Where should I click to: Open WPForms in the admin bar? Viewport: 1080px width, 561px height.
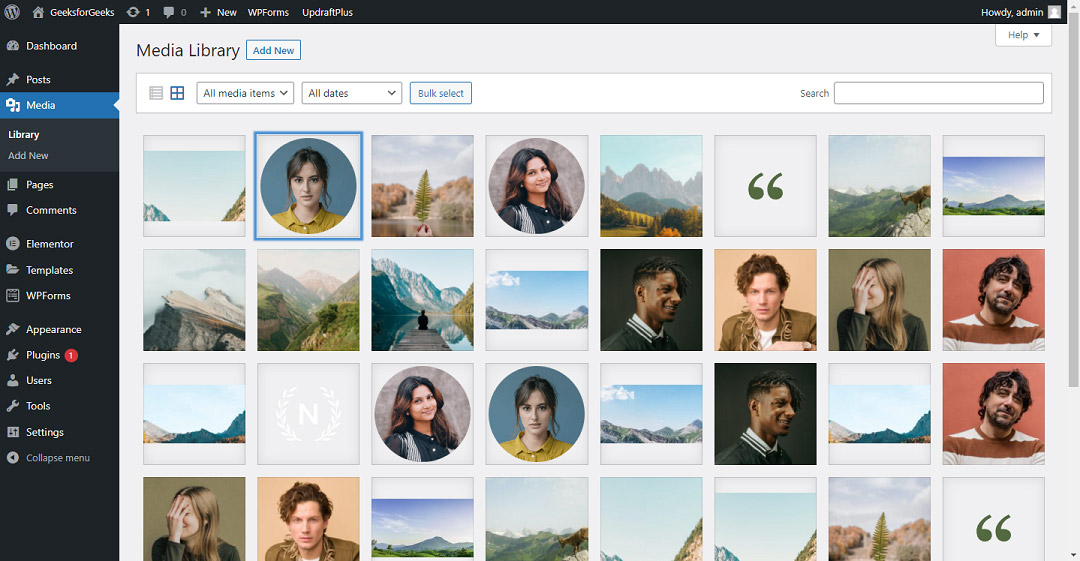click(x=268, y=12)
